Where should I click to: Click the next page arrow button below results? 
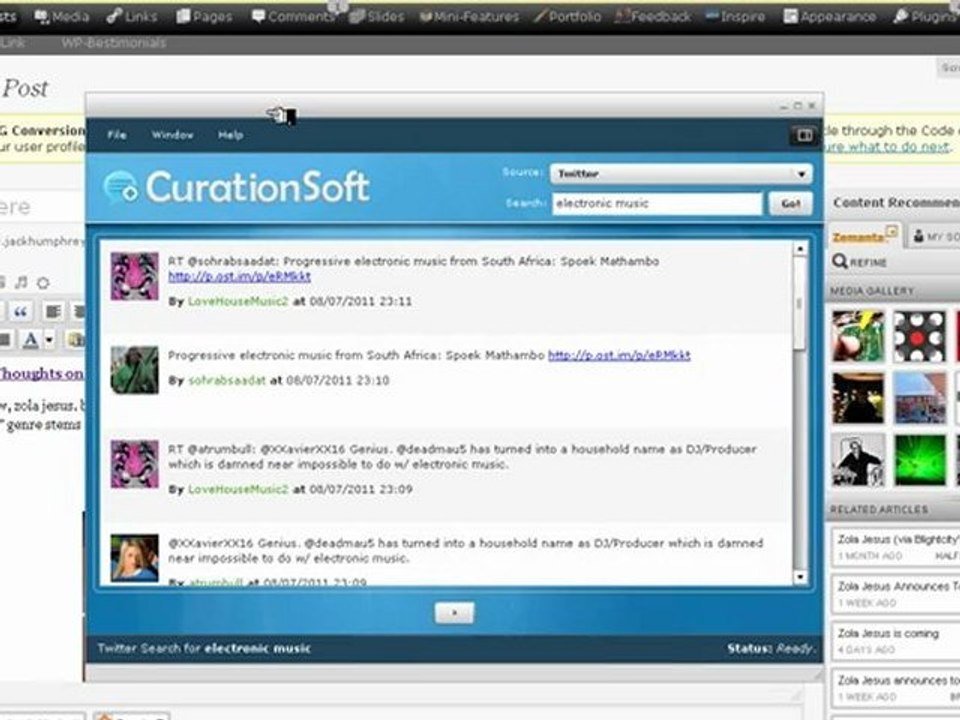point(454,612)
